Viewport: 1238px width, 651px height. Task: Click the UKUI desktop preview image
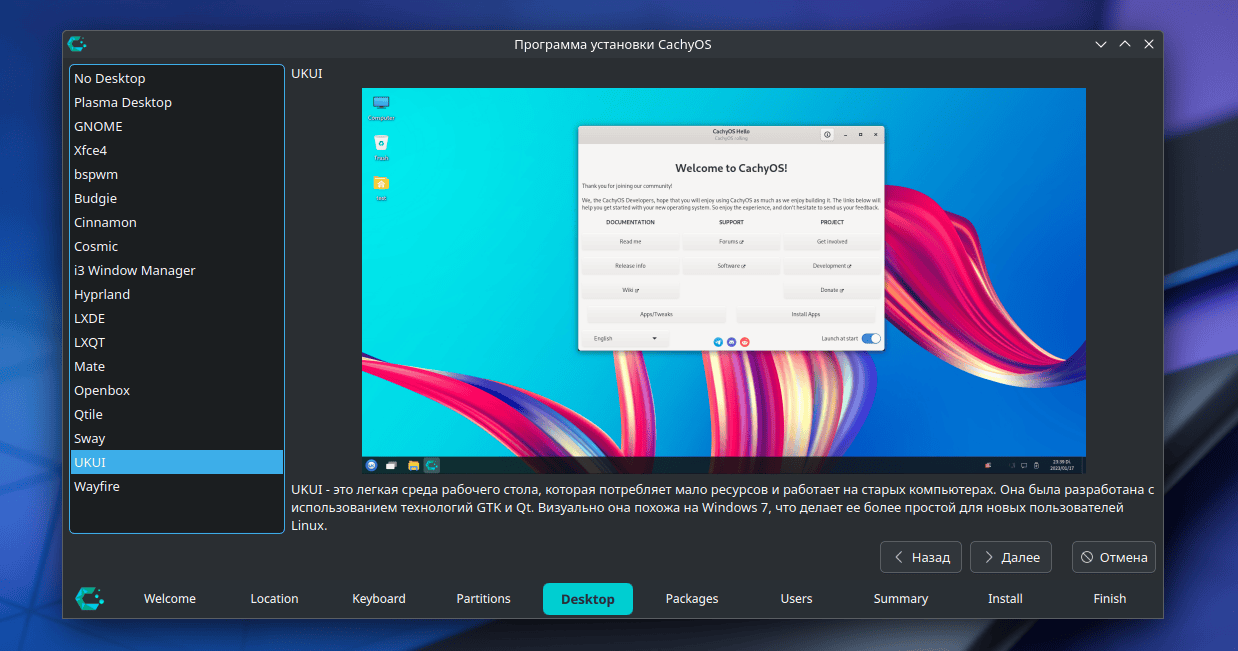(x=723, y=280)
